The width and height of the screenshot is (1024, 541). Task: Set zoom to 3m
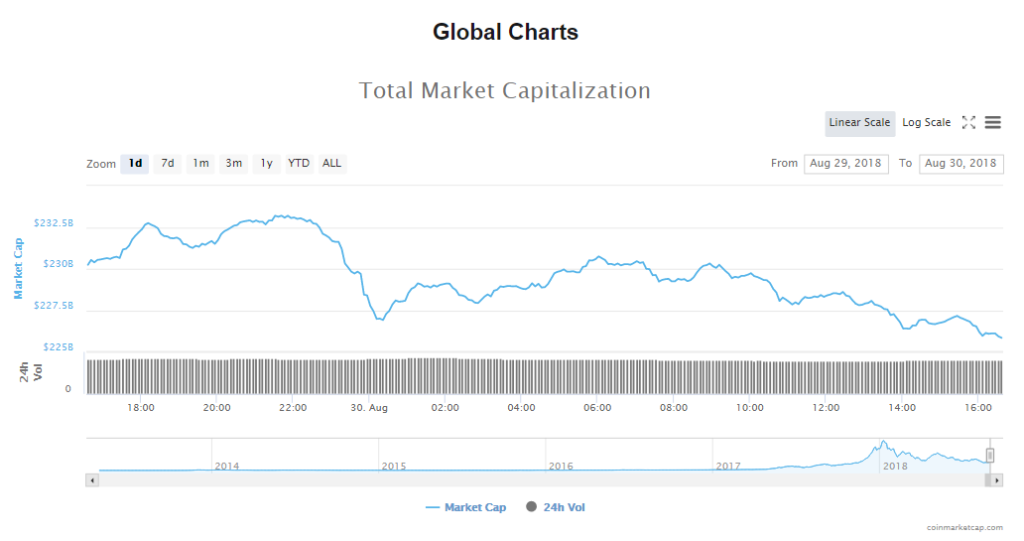234,163
